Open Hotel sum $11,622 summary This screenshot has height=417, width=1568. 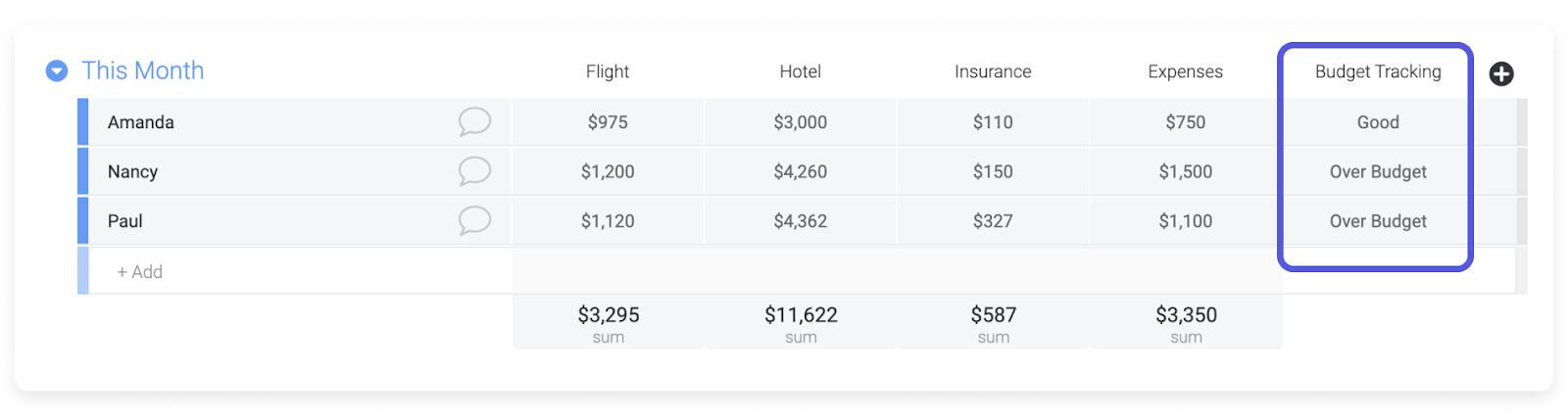pos(801,322)
